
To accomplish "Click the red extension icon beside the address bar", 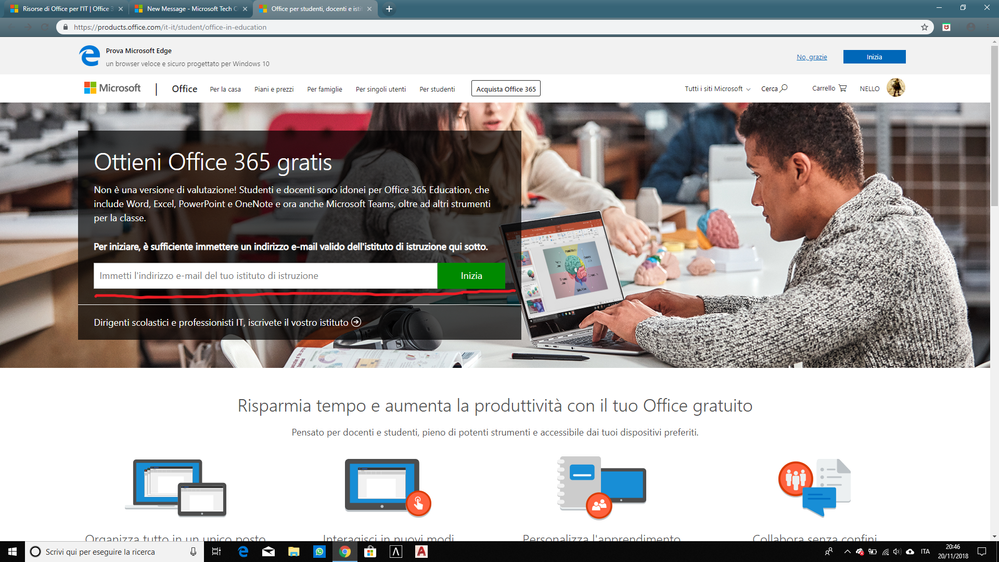I will click(947, 27).
